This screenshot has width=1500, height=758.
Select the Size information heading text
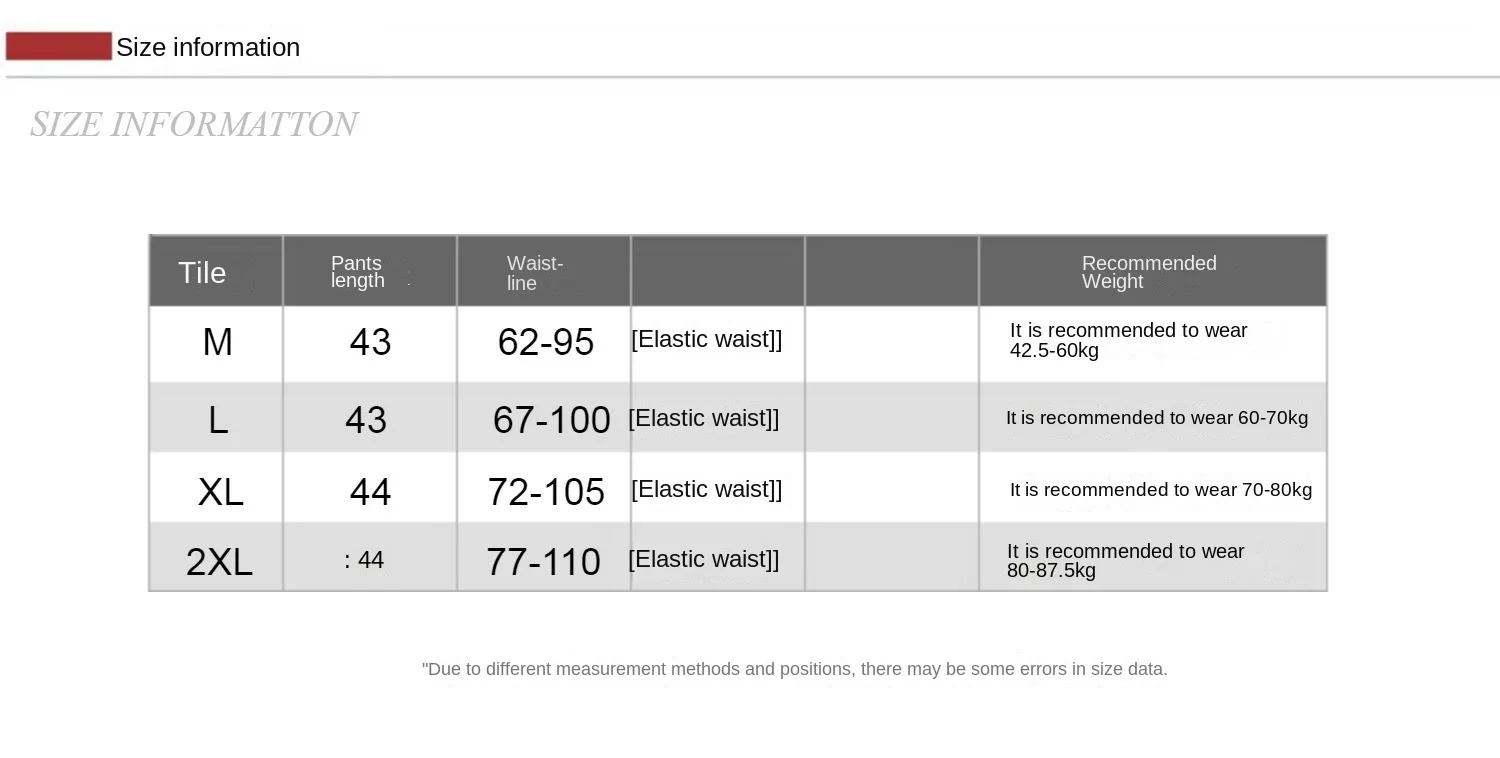pyautogui.click(x=208, y=47)
